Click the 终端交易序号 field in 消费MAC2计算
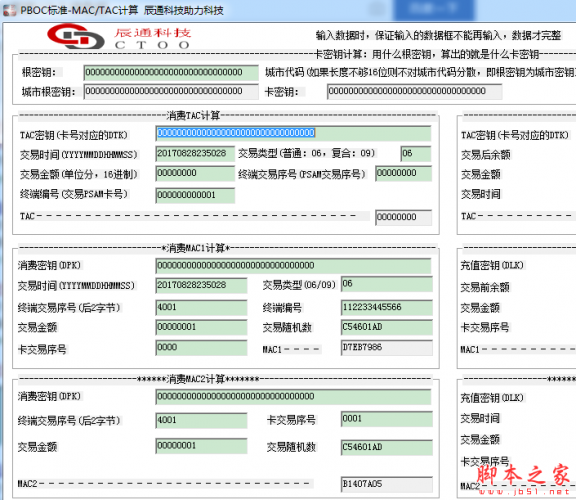576x500 pixels. coord(201,420)
